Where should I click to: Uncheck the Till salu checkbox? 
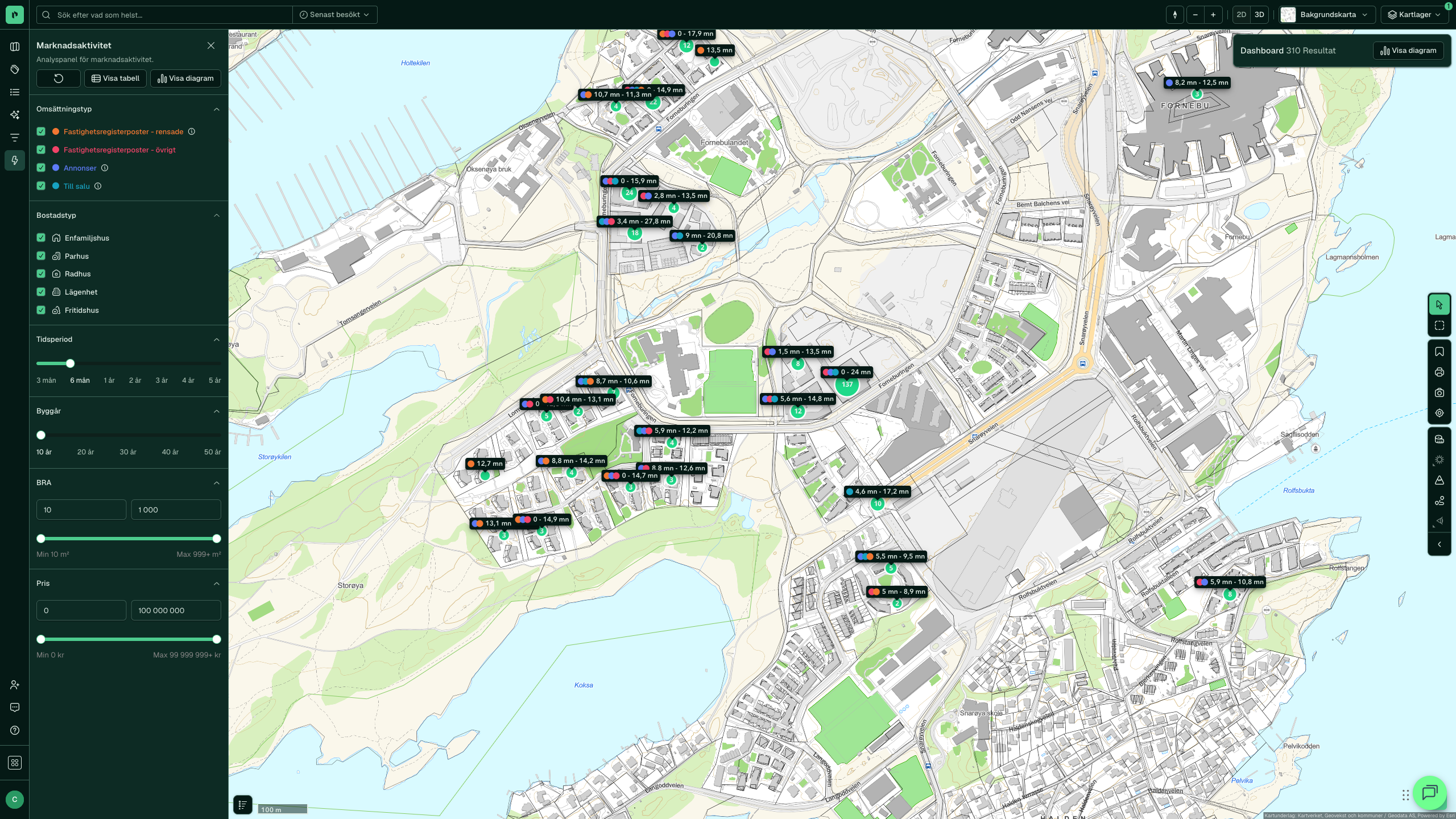coord(41,186)
